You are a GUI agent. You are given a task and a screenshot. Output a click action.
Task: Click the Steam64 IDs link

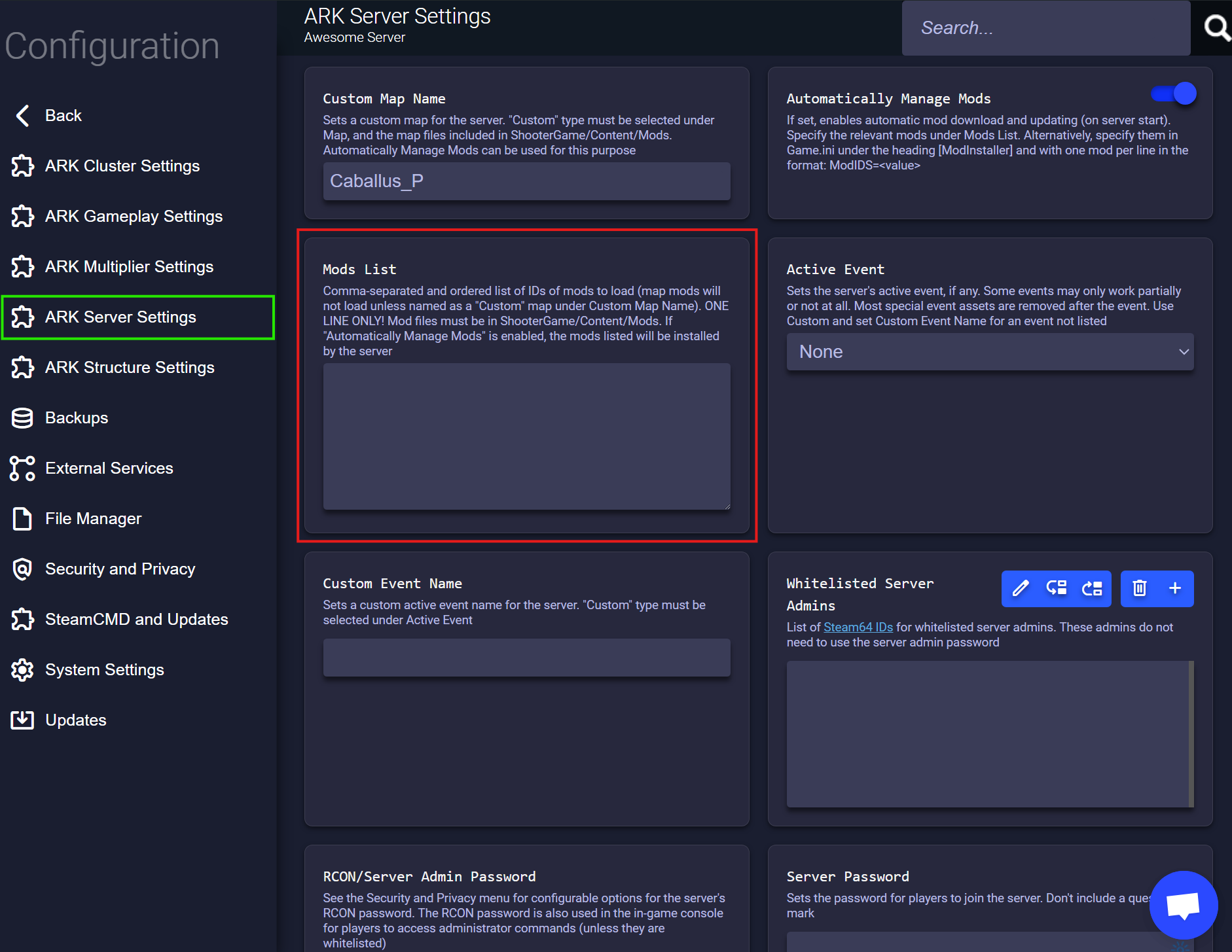[859, 627]
